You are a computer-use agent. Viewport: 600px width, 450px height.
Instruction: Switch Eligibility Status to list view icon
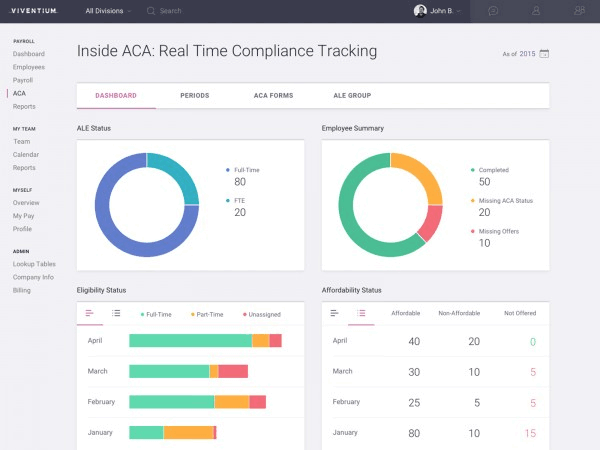point(116,313)
